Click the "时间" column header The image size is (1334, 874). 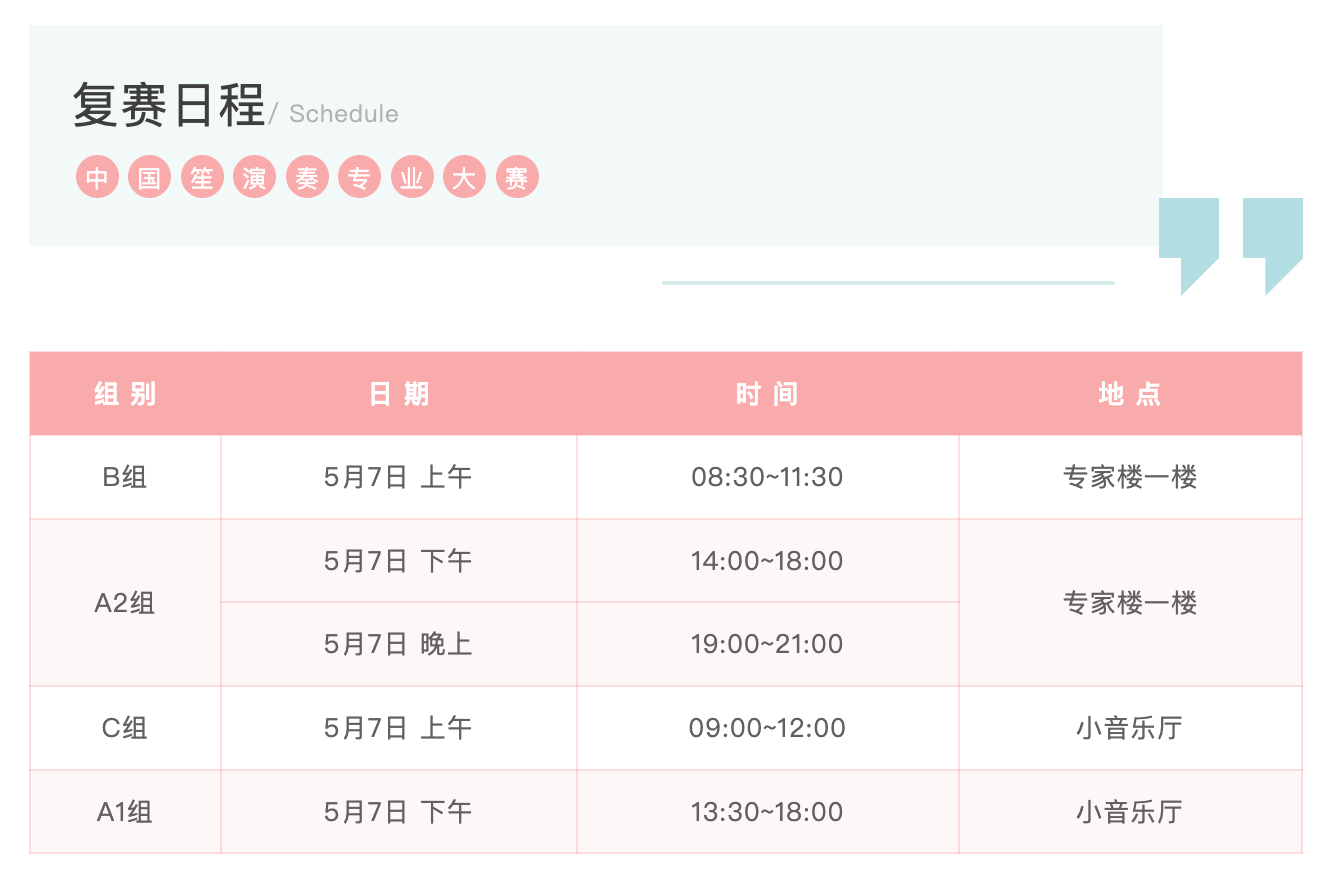tap(767, 394)
